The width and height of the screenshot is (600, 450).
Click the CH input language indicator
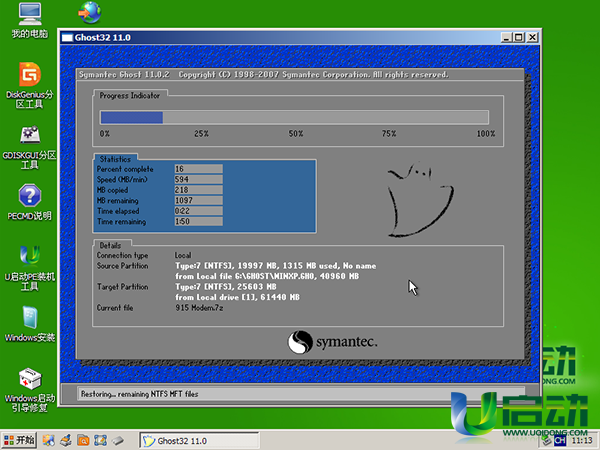tap(560, 441)
